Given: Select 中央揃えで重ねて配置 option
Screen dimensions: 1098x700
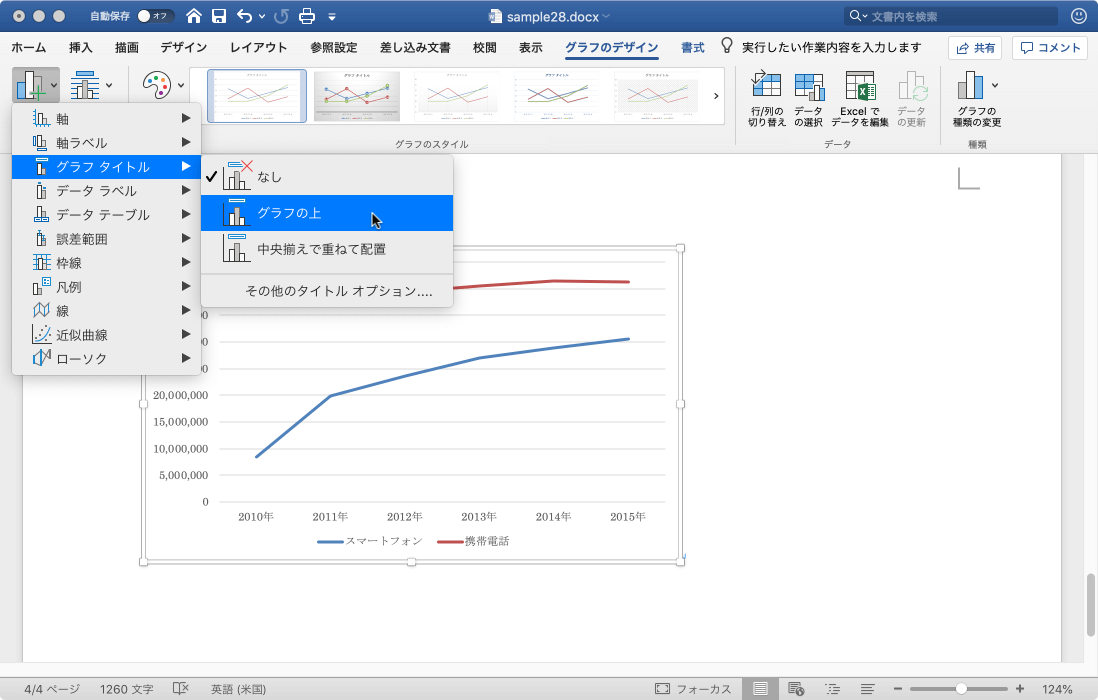Looking at the screenshot, I should (327, 249).
